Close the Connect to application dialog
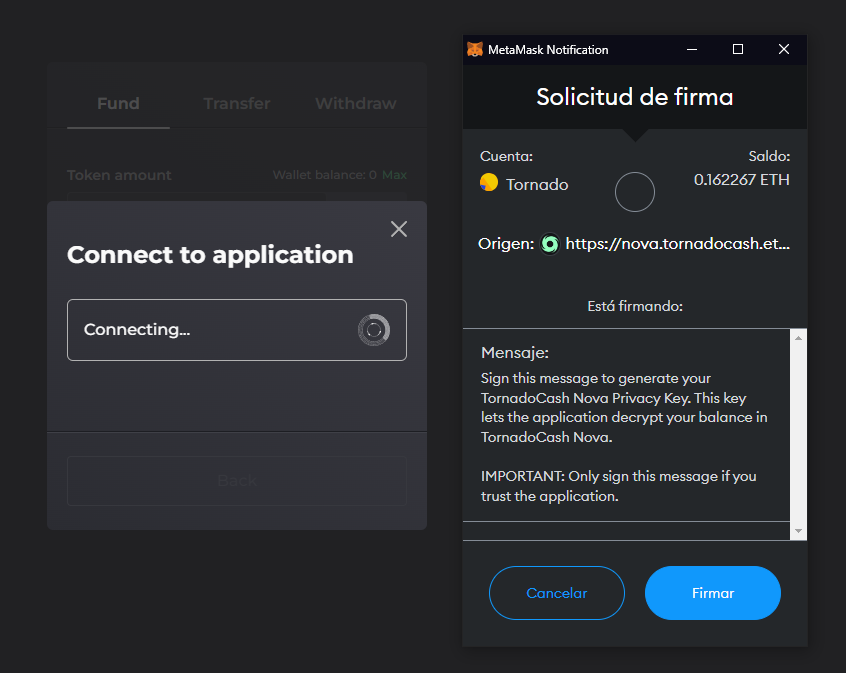Image resolution: width=846 pixels, height=673 pixels. [x=398, y=229]
